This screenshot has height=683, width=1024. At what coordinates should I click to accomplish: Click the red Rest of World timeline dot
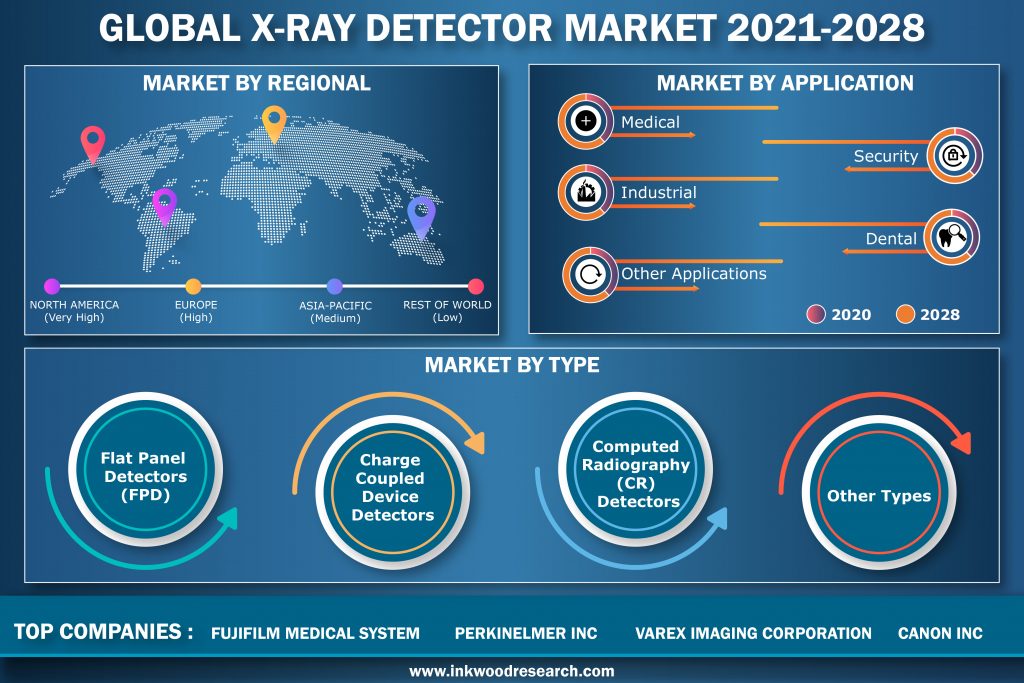[x=476, y=286]
